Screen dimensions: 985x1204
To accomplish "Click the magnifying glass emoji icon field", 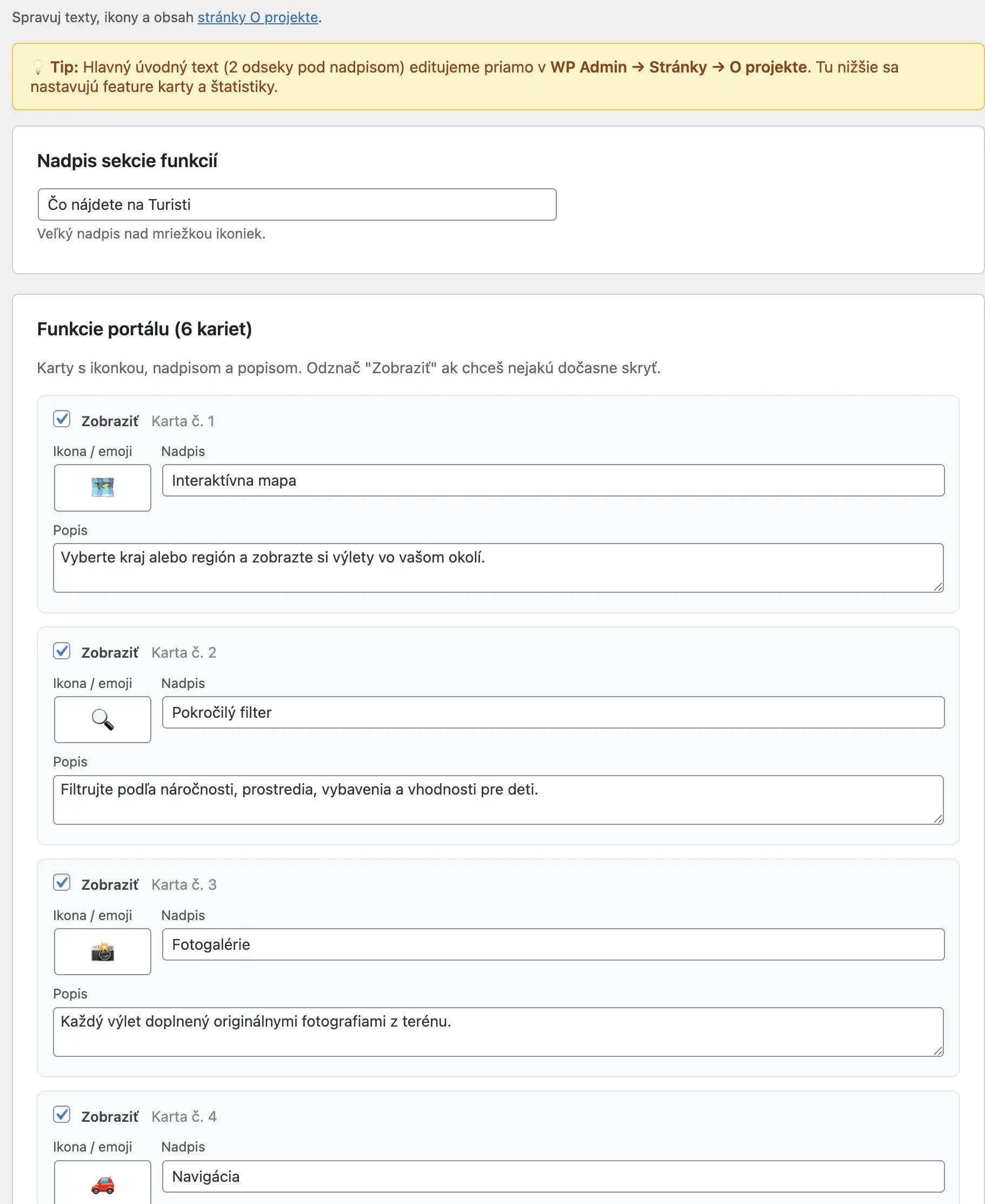I will 103,719.
